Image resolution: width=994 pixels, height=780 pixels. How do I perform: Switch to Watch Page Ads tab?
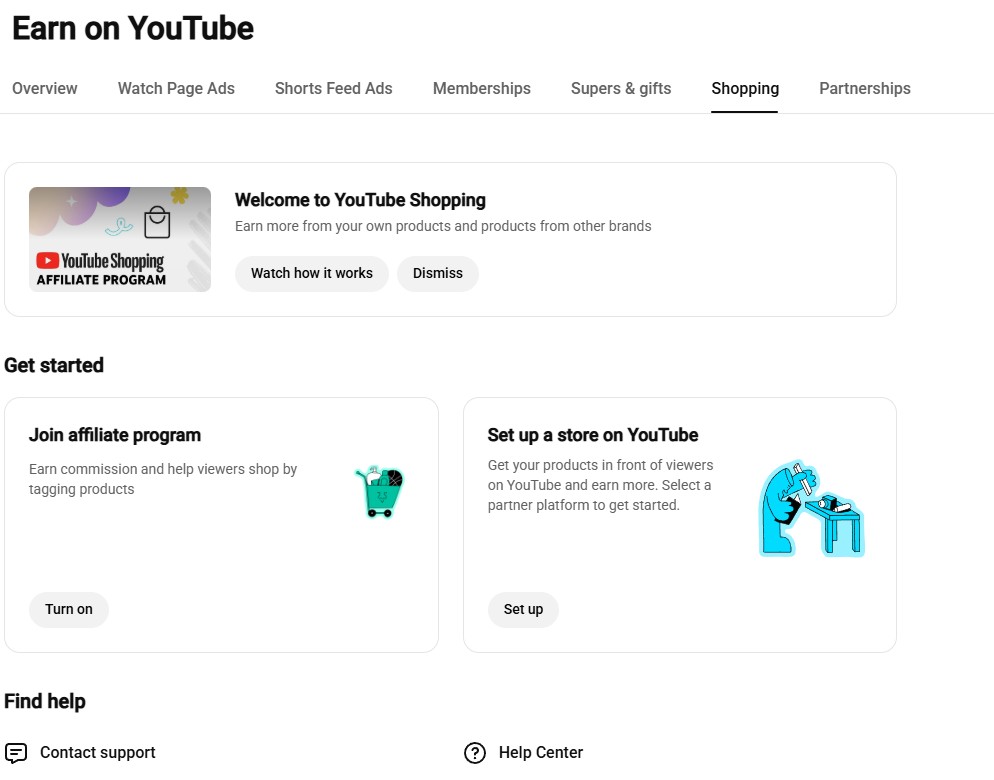point(176,88)
